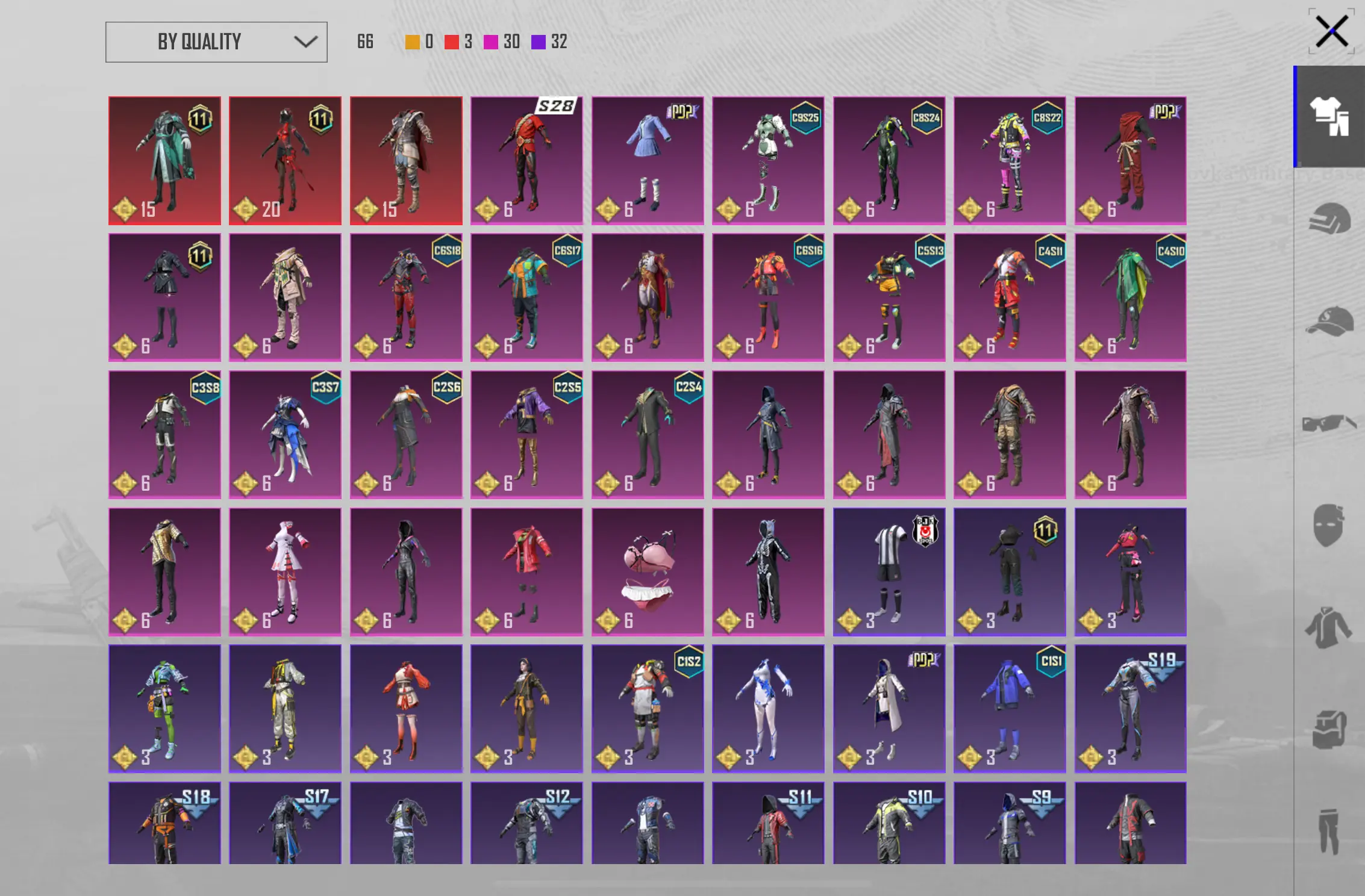
Task: Select the jacket tops category icon
Action: 1329,627
